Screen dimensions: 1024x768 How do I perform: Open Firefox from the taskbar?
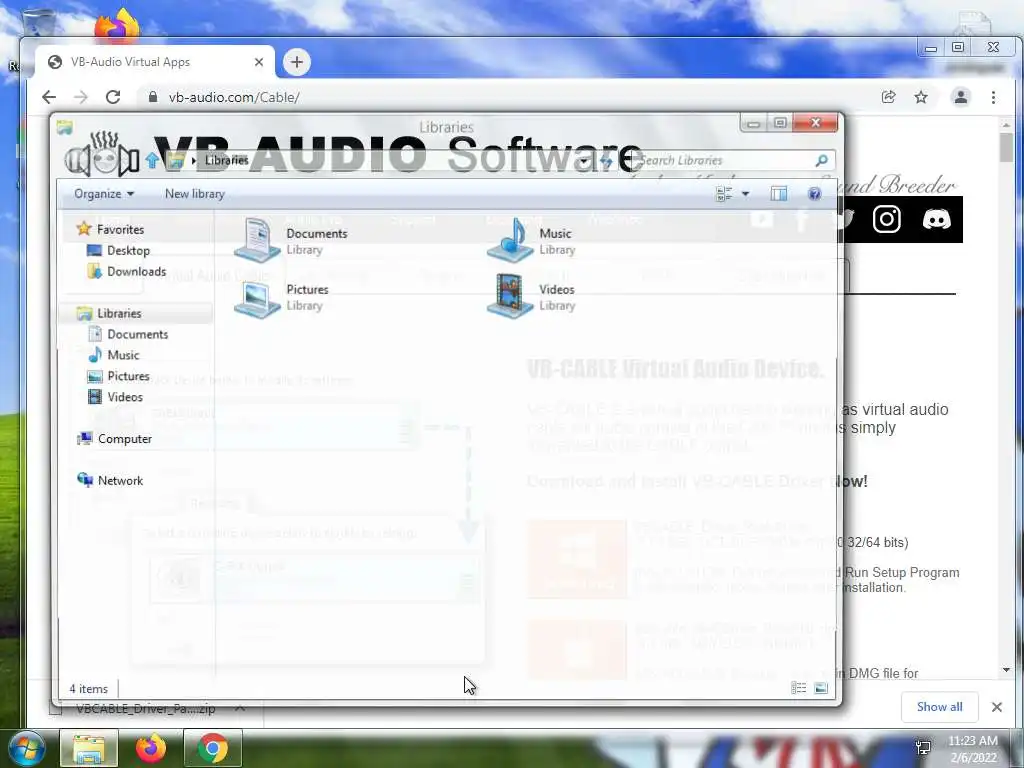pos(151,748)
